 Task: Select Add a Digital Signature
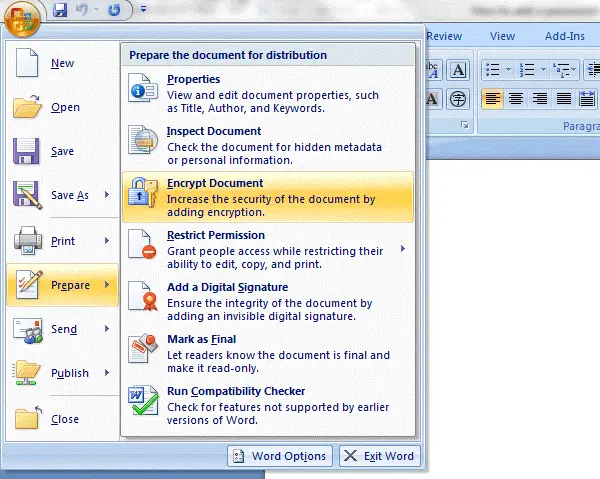[268, 301]
